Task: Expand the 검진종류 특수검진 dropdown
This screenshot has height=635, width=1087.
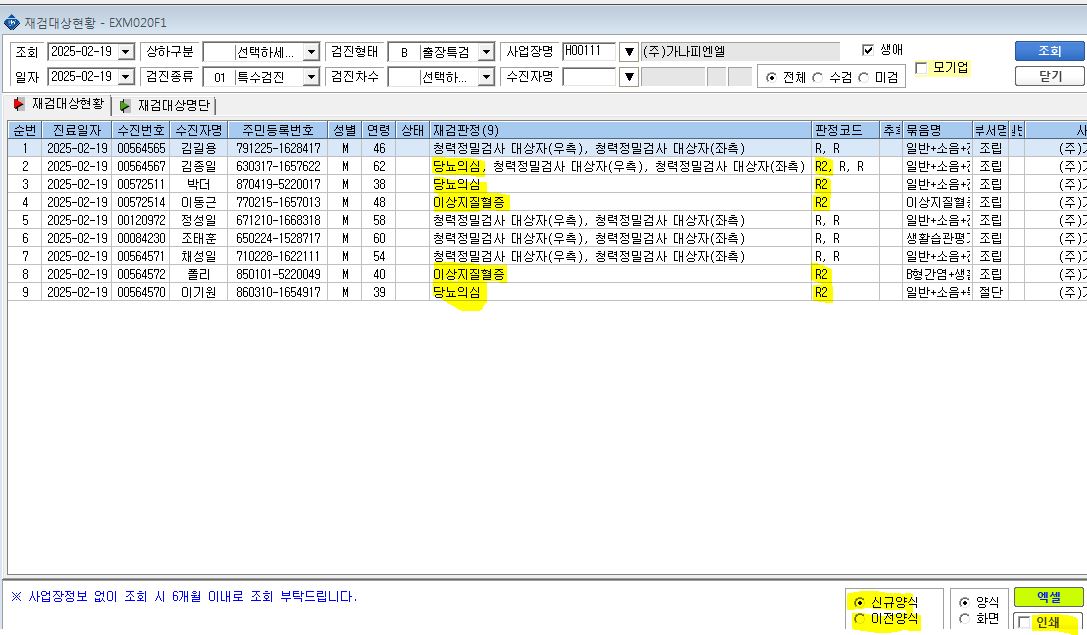Action: coord(311,77)
